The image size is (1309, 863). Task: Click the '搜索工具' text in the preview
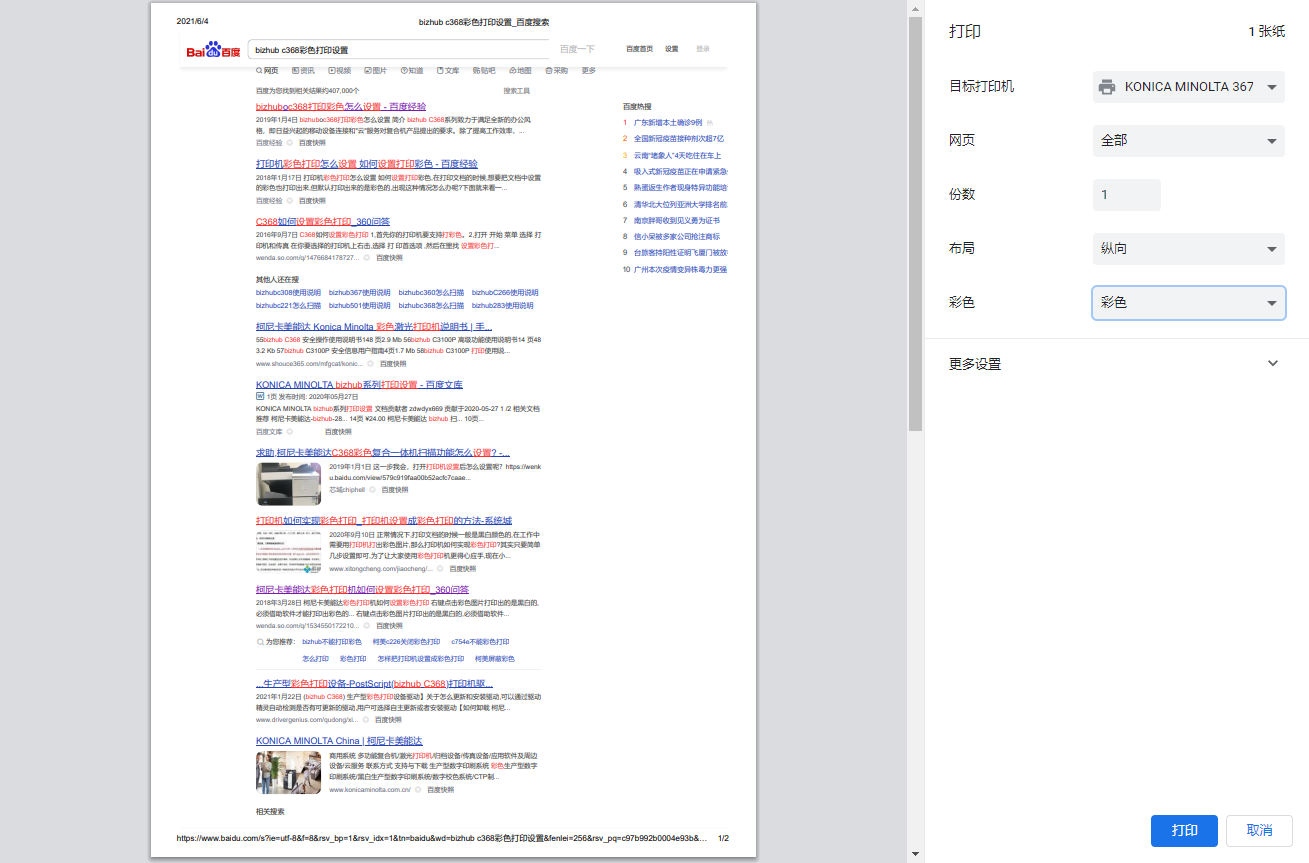[517, 91]
